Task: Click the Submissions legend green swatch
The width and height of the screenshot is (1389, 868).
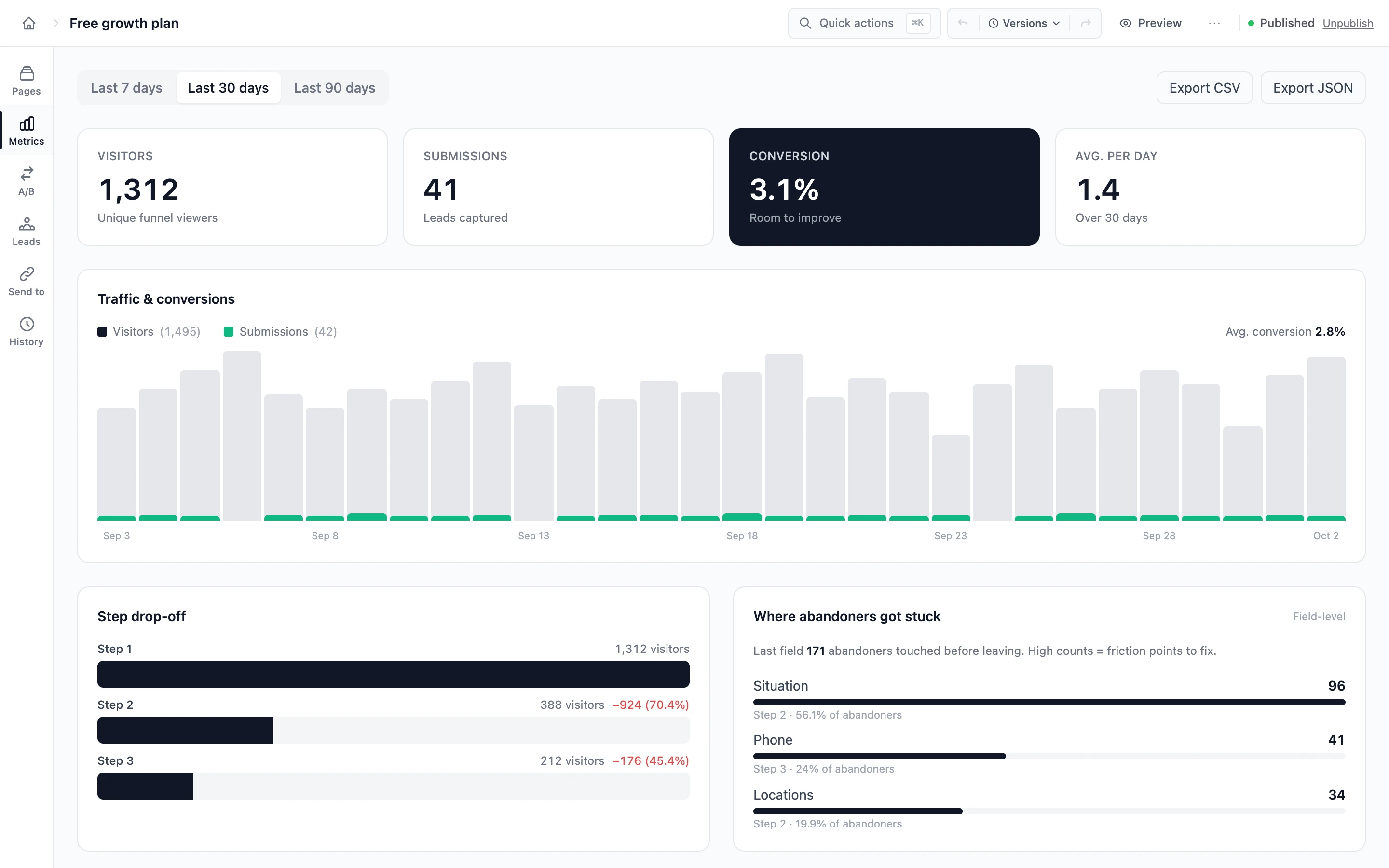Action: pyautogui.click(x=229, y=332)
